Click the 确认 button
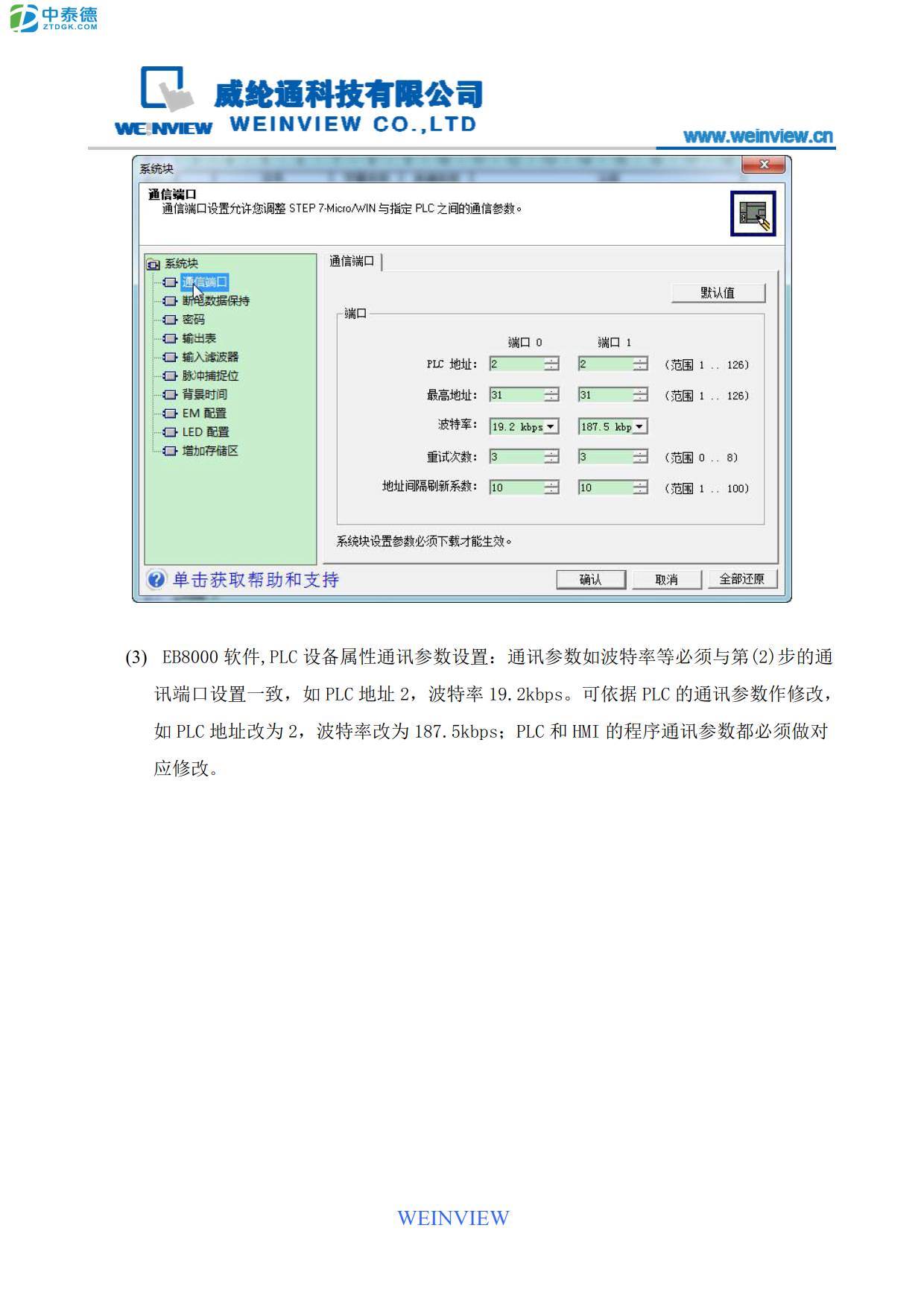Screen dimensions: 924x1307 (x=591, y=580)
